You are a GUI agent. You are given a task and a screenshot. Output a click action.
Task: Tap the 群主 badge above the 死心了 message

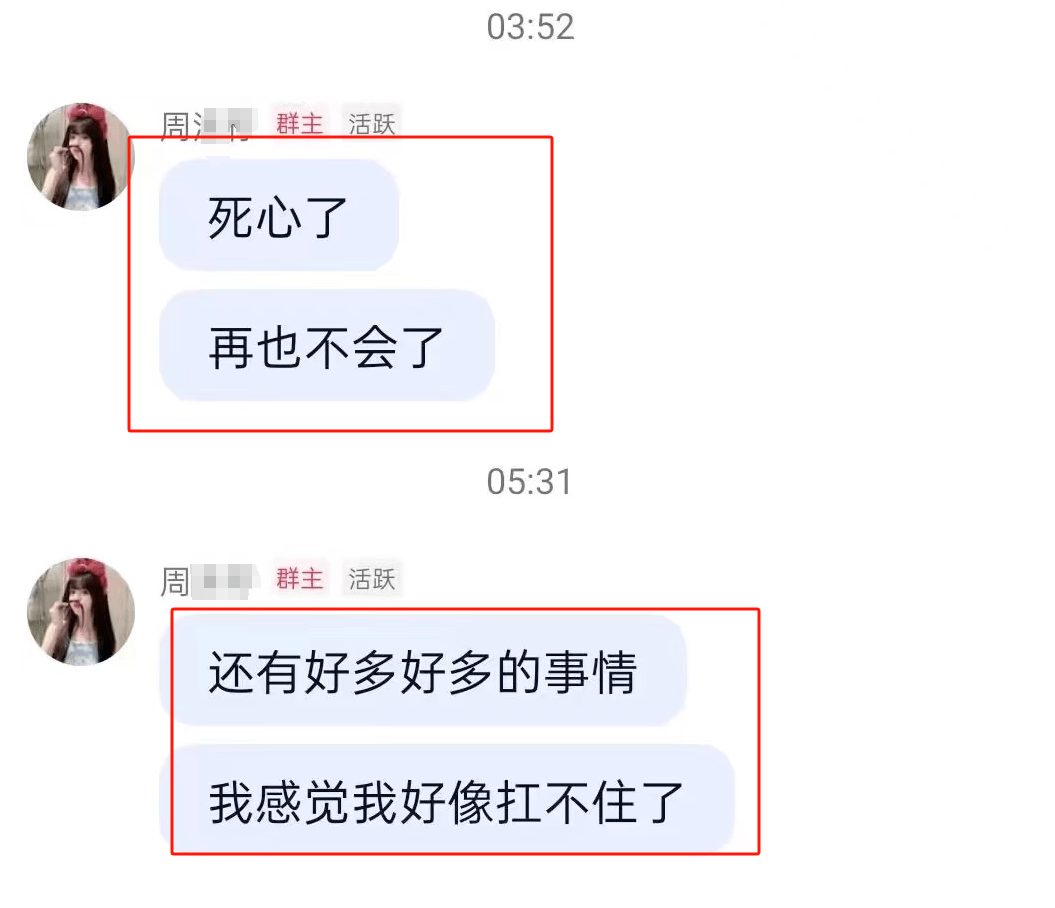pos(299,124)
